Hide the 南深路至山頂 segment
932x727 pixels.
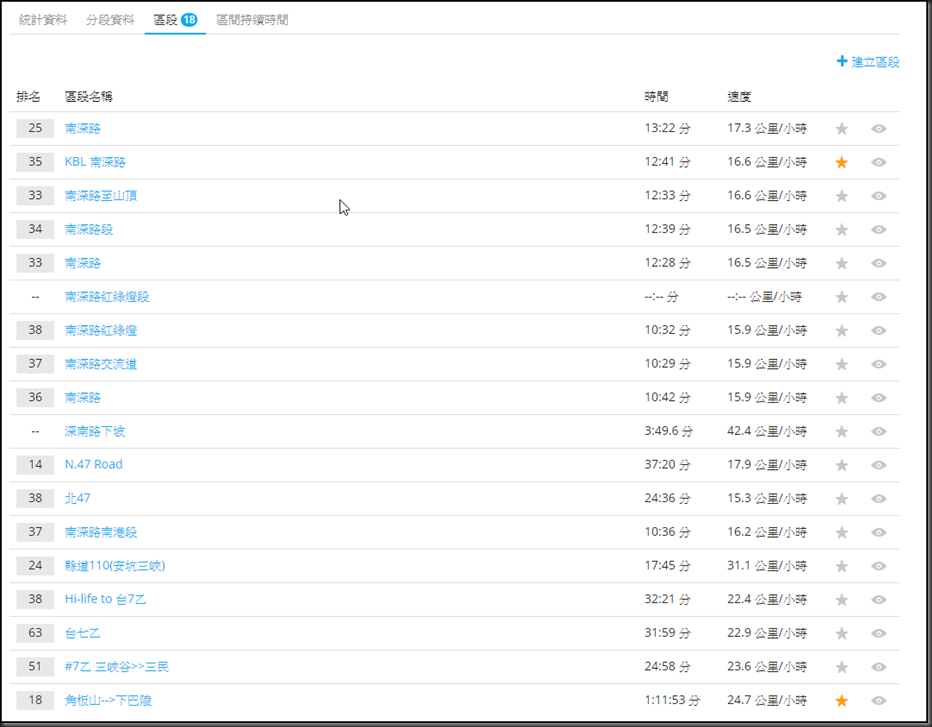(x=879, y=196)
